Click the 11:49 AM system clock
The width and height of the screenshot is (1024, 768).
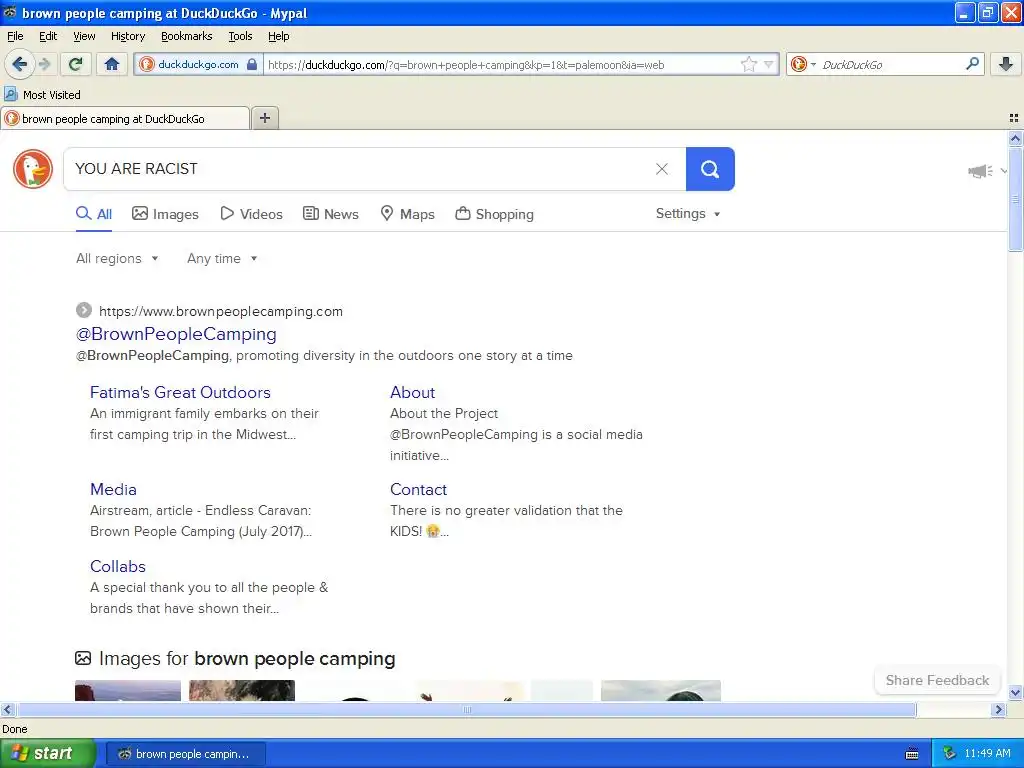pyautogui.click(x=987, y=754)
